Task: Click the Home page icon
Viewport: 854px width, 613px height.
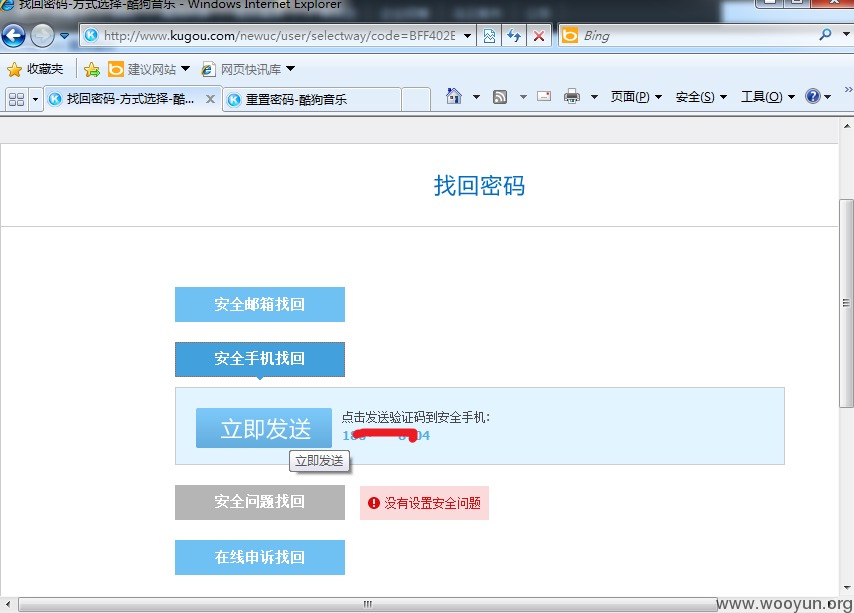Action: [x=453, y=96]
